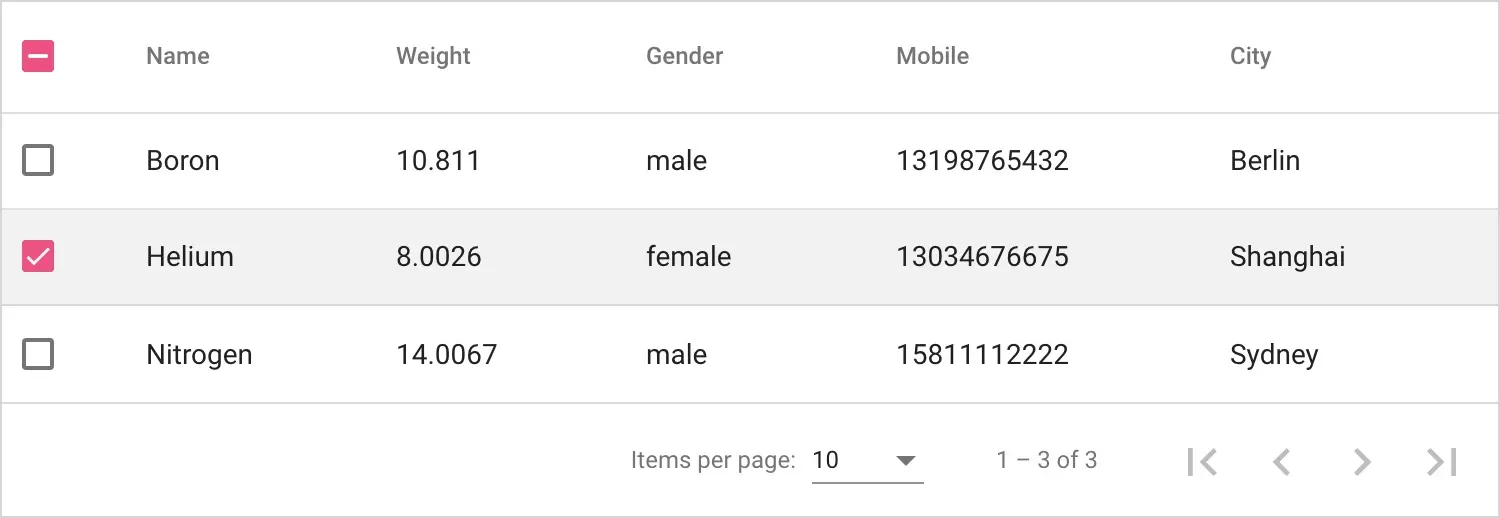Go to the next page
Image resolution: width=1500 pixels, height=518 pixels.
(1361, 461)
